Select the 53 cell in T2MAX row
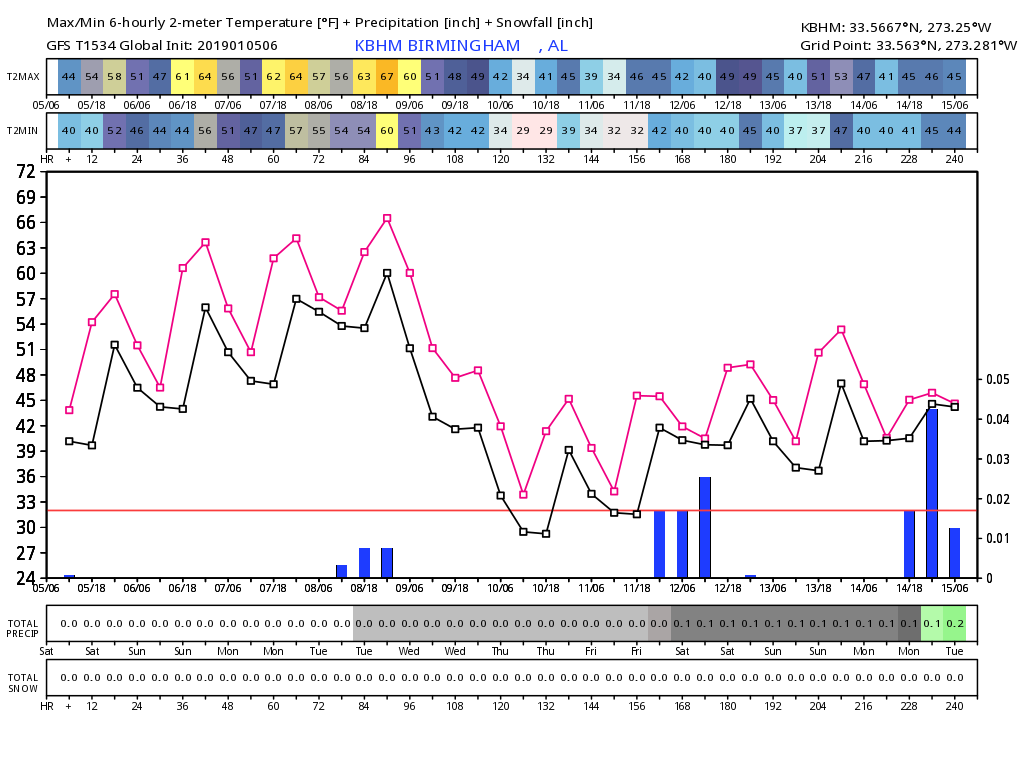 (x=841, y=77)
